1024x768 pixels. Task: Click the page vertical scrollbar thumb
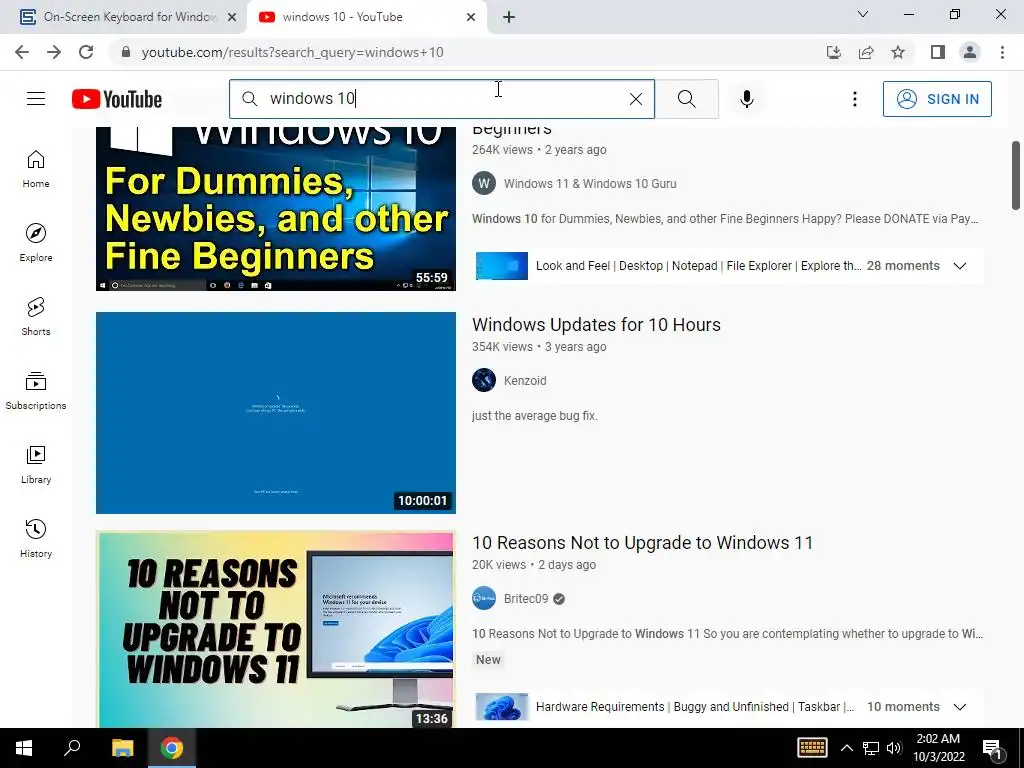coord(1016,176)
